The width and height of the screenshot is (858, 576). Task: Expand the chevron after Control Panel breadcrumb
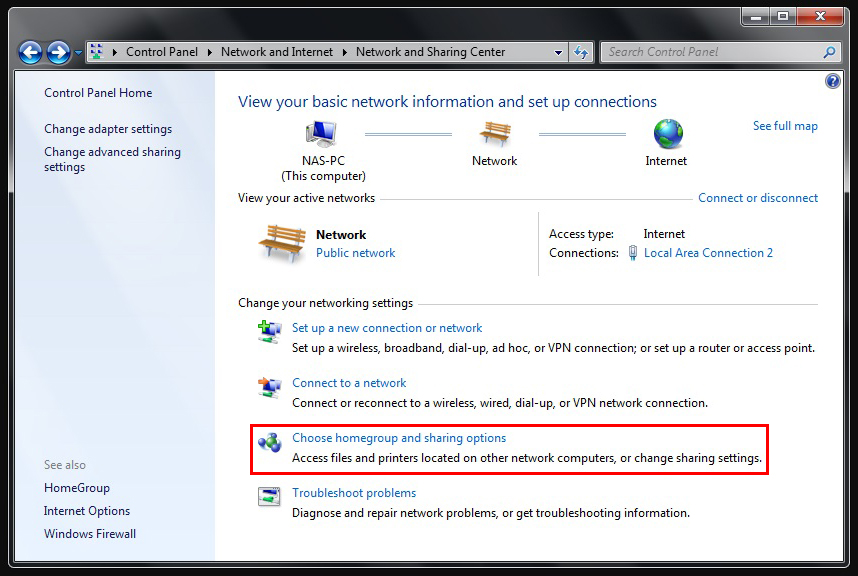coord(210,52)
